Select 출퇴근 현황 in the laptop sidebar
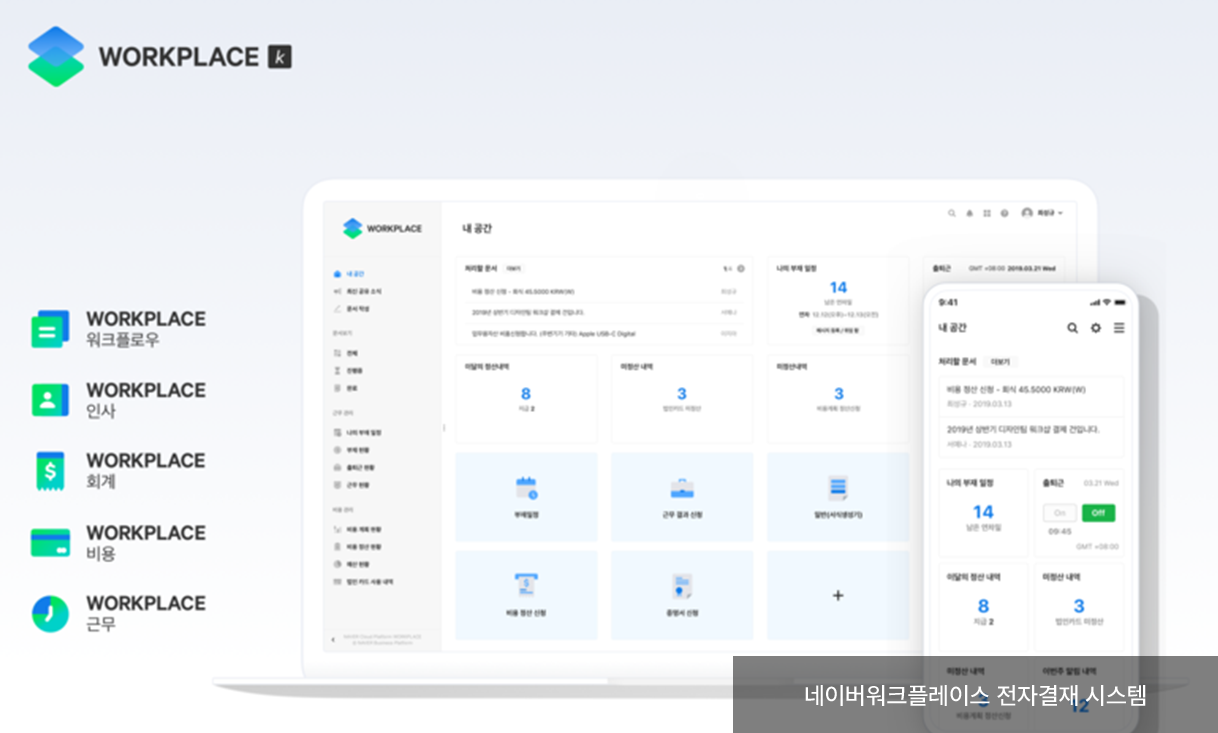The height and width of the screenshot is (733, 1218). click(x=355, y=467)
